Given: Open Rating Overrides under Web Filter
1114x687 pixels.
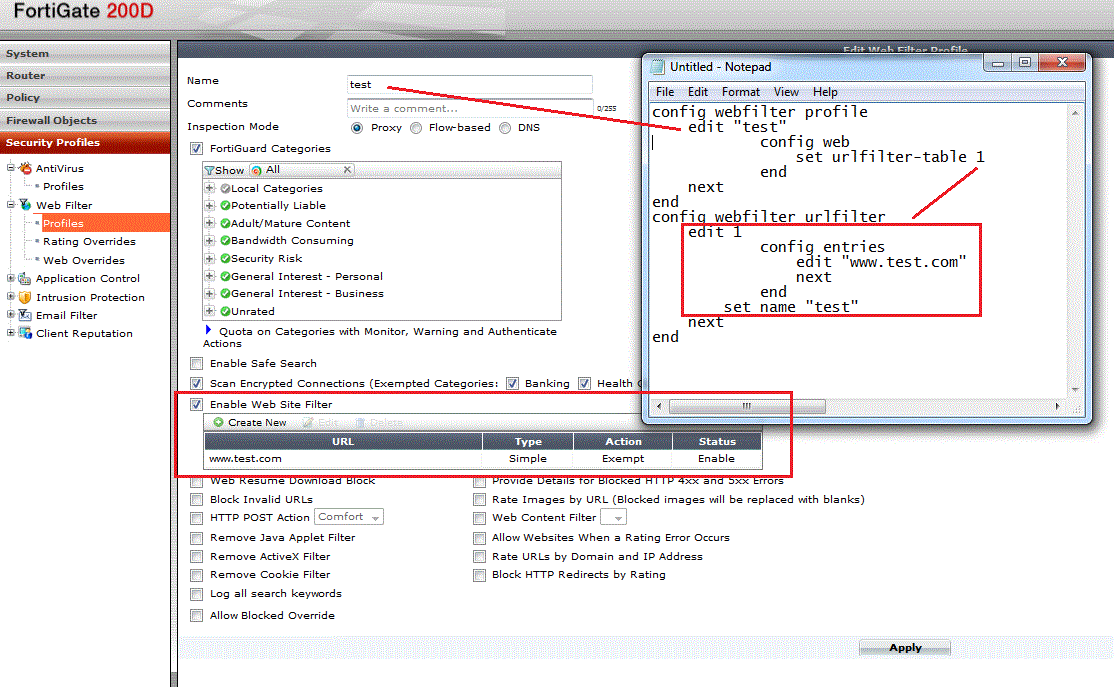Looking at the screenshot, I should point(89,242).
